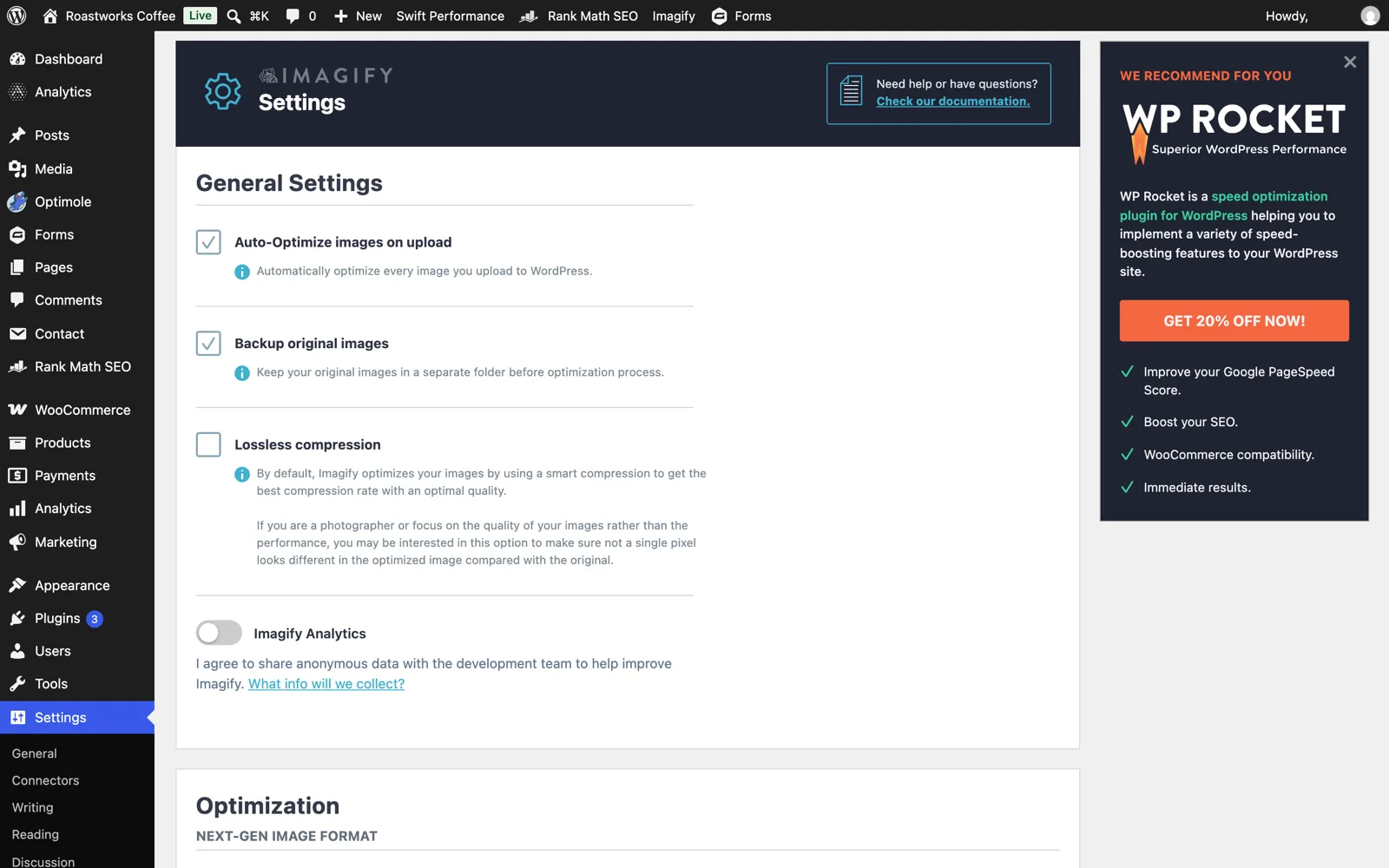The height and width of the screenshot is (868, 1389).
Task: Open the comments bubble icon in admin bar
Action: tap(293, 16)
